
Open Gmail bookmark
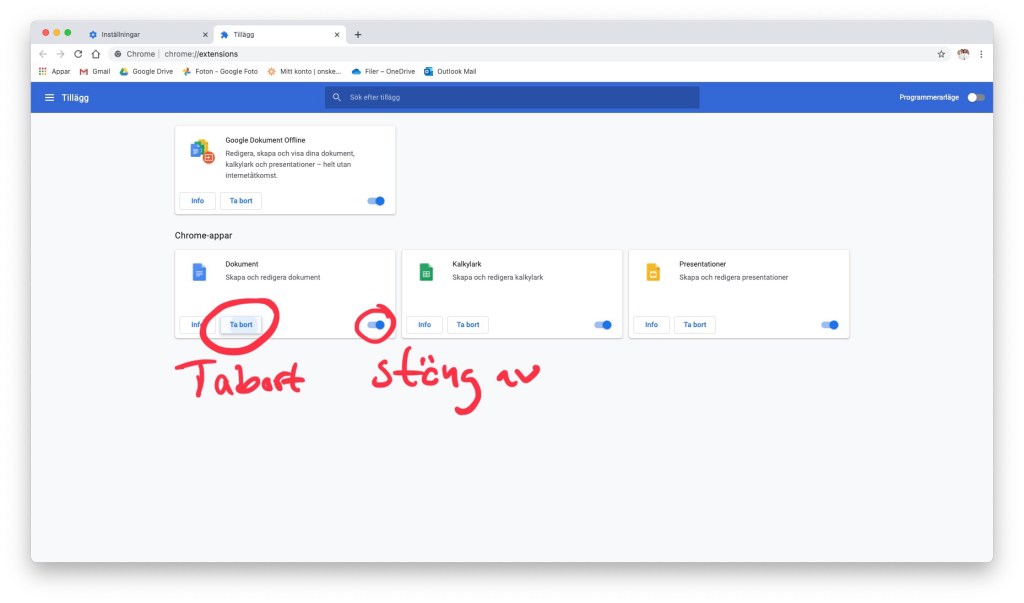pos(95,72)
